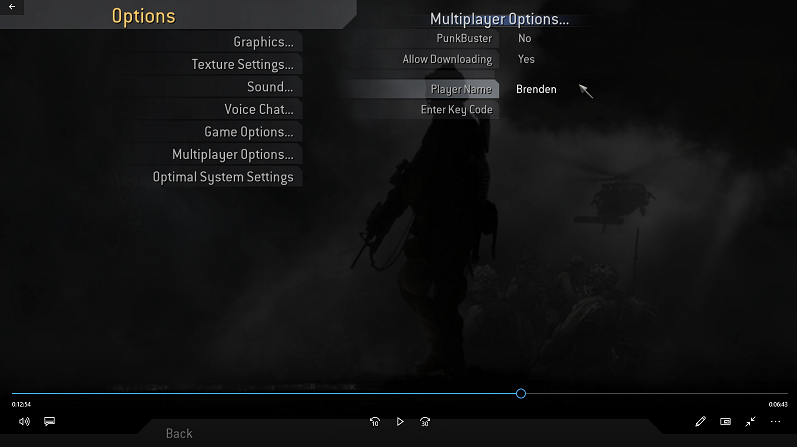Open the pencil edit tool
This screenshot has width=797, height=447.
tap(700, 421)
